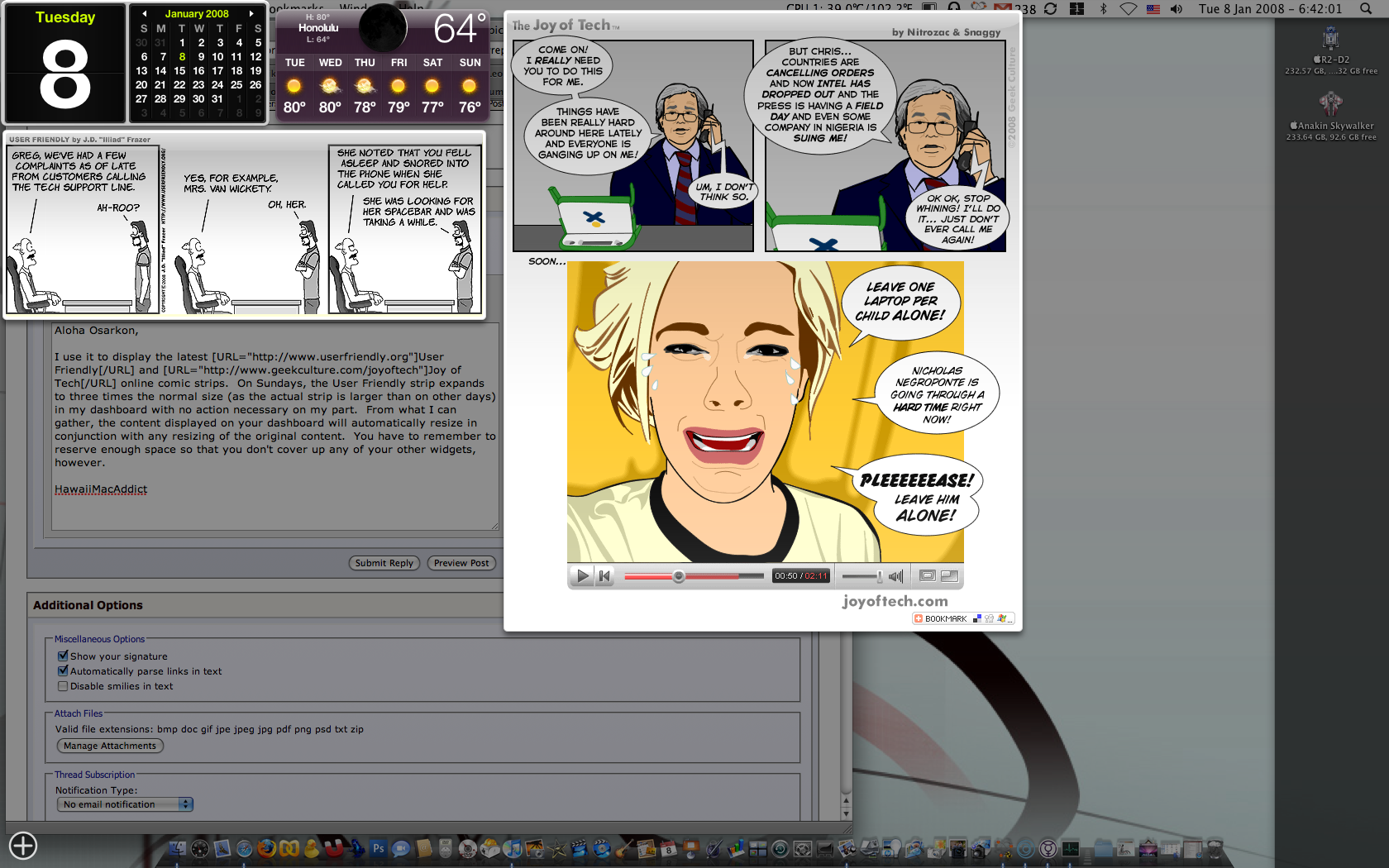This screenshot has height=868, width=1389.
Task: Click the Additional Options heading
Action: click(88, 605)
